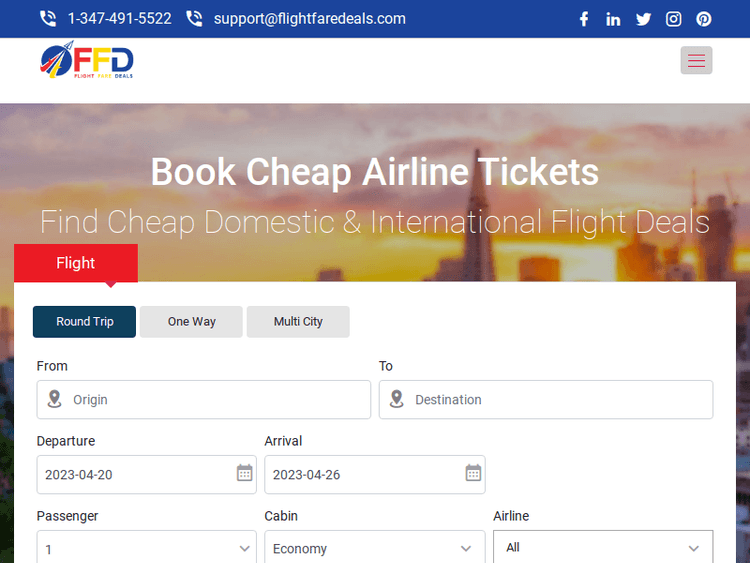Click the Departure label
This screenshot has height=563, width=750.
[66, 441]
